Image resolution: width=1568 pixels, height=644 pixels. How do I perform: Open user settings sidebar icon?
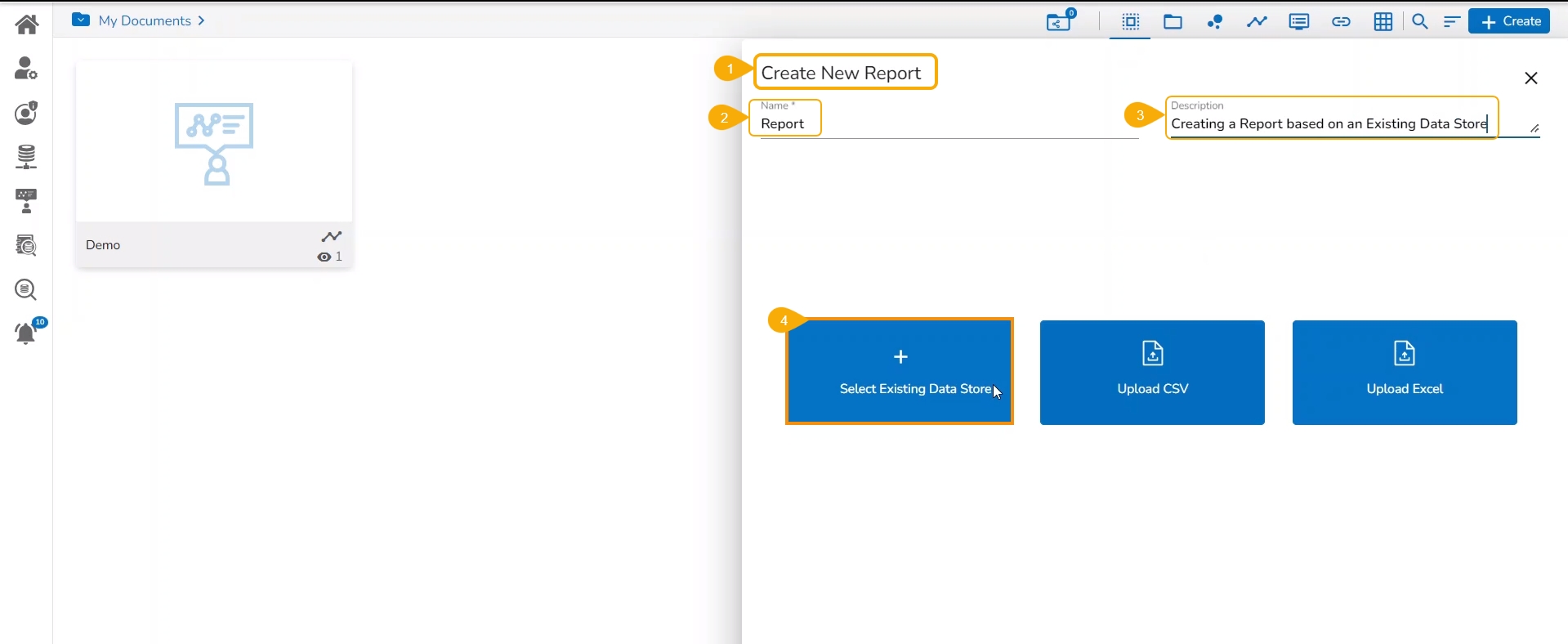point(26,69)
